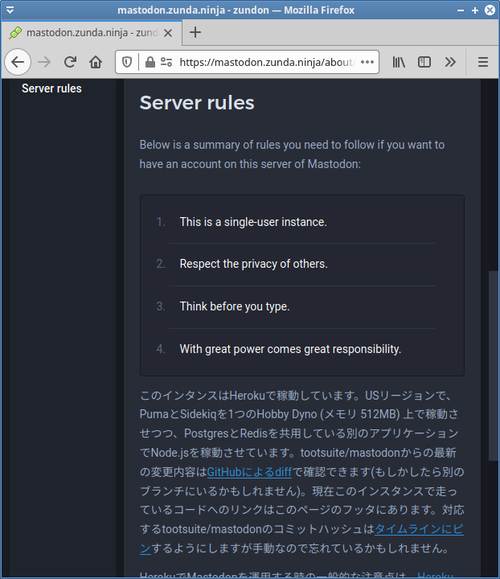Minimize the Firefox window

(460, 10)
